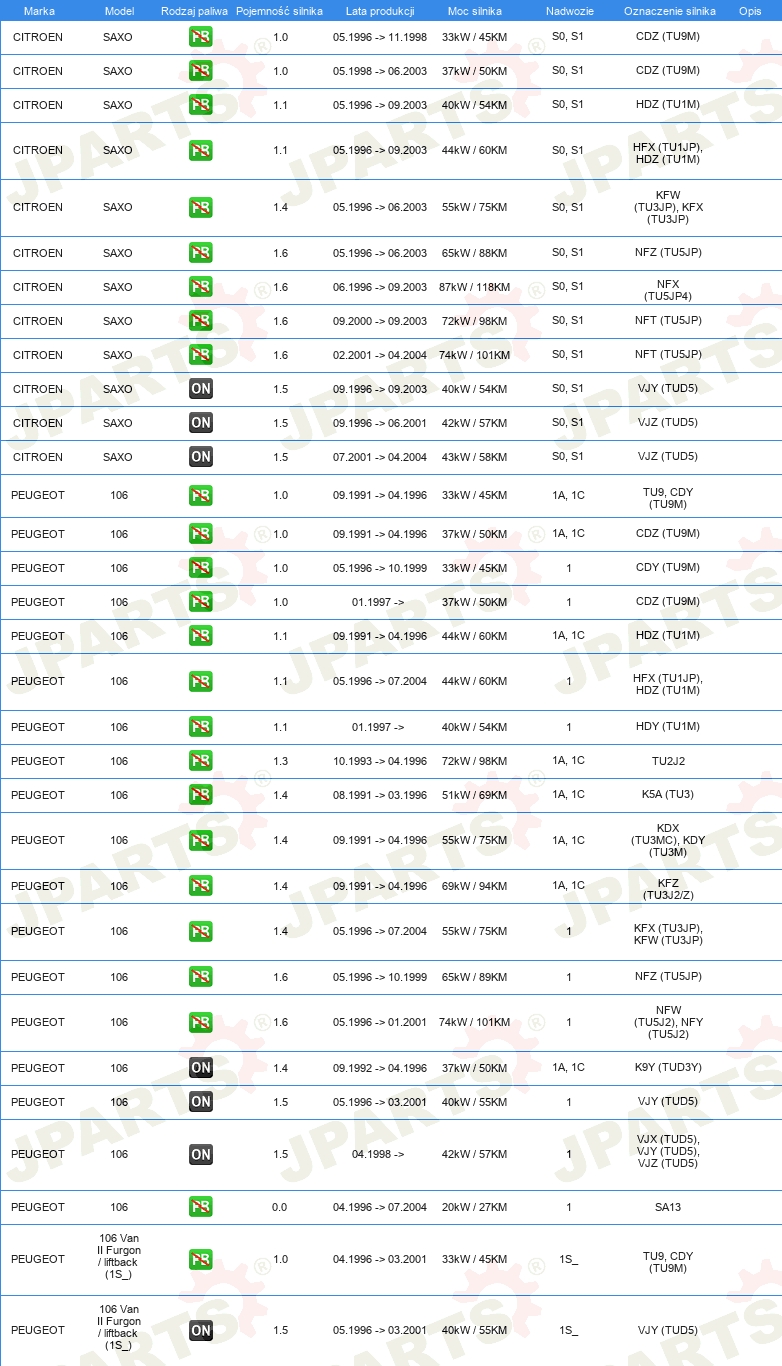
Task: Click the petrol icon in the Peugeot 106 TU9, CDY row with body 1A, 1C
Action: 200,496
